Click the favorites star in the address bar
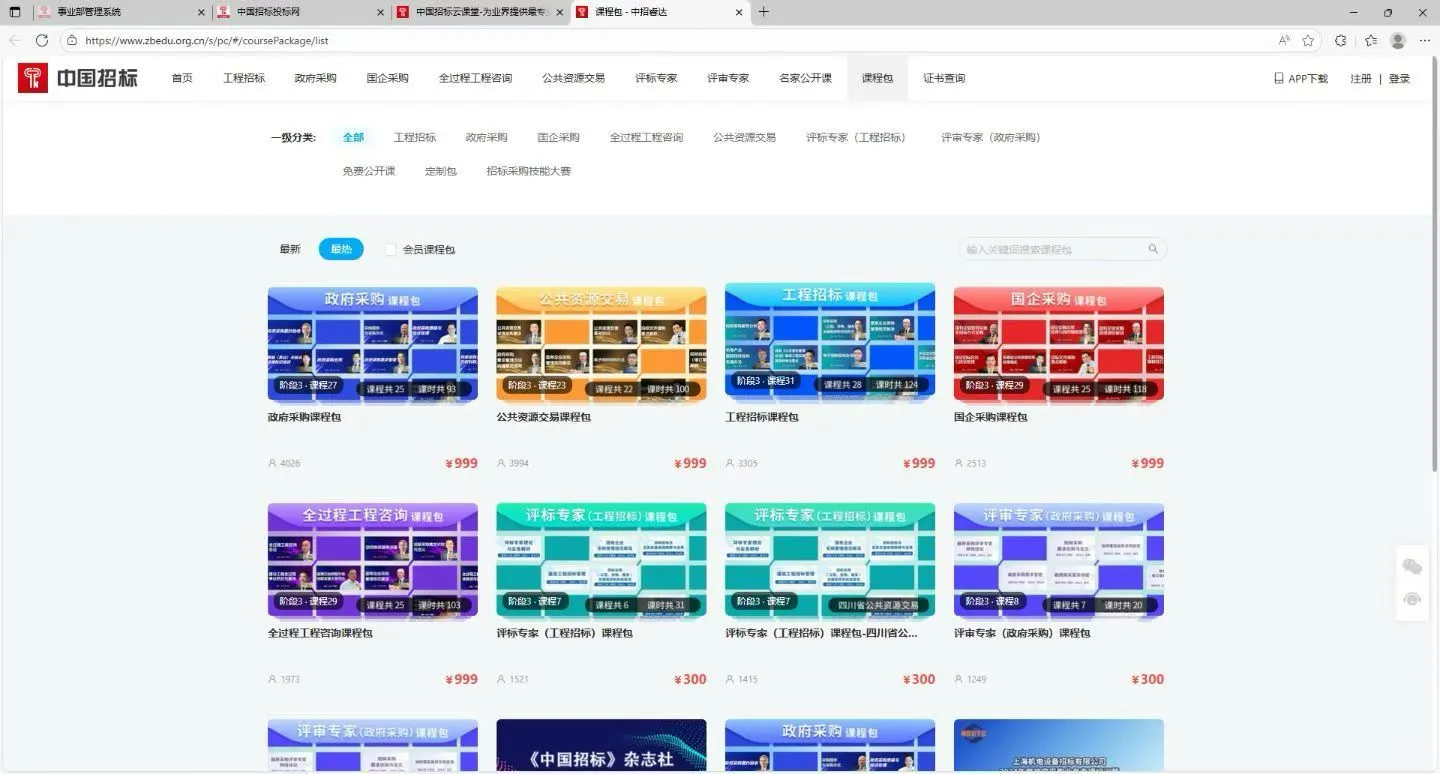This screenshot has width=1440, height=774. 1307,41
